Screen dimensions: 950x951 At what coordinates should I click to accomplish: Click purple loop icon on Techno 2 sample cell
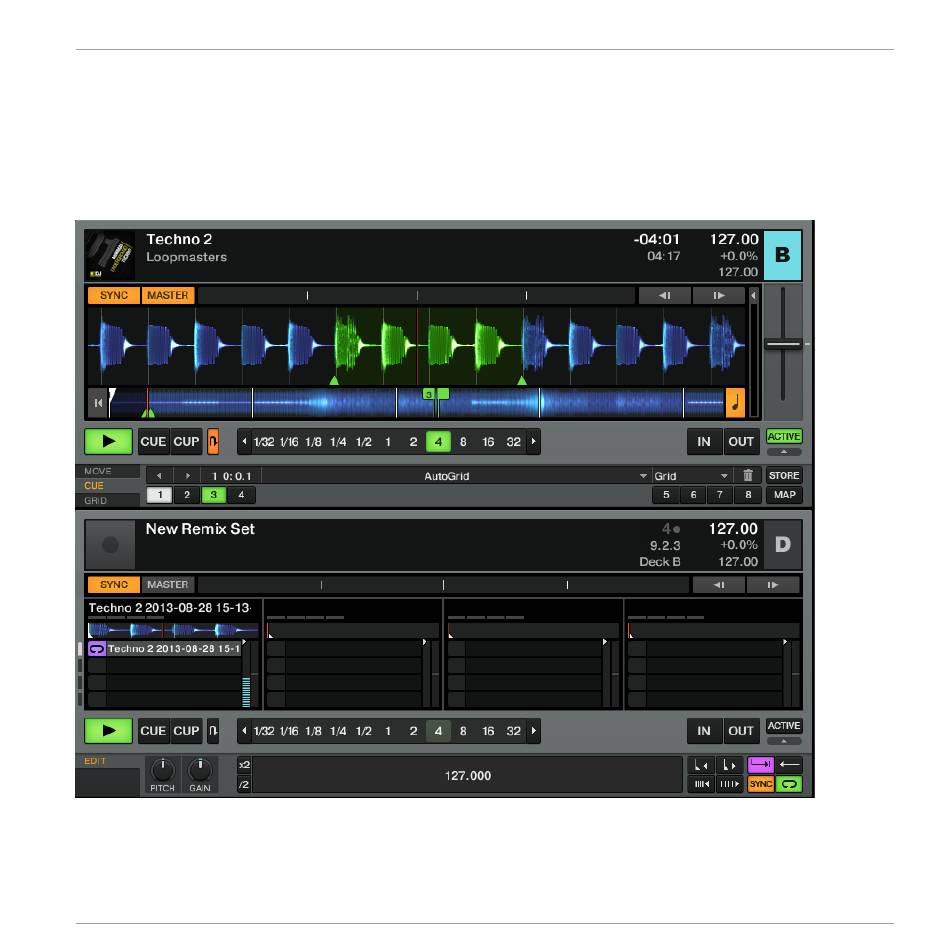pyautogui.click(x=97, y=649)
